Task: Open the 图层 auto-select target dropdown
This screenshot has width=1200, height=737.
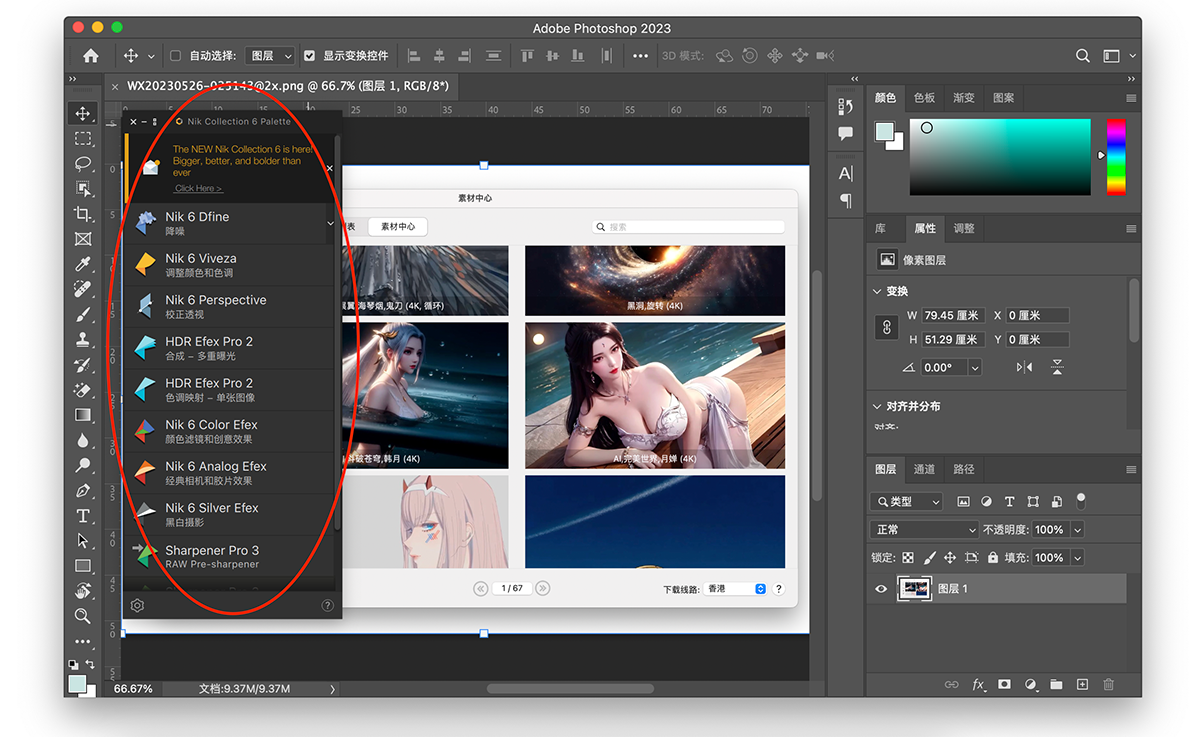Action: pos(271,56)
